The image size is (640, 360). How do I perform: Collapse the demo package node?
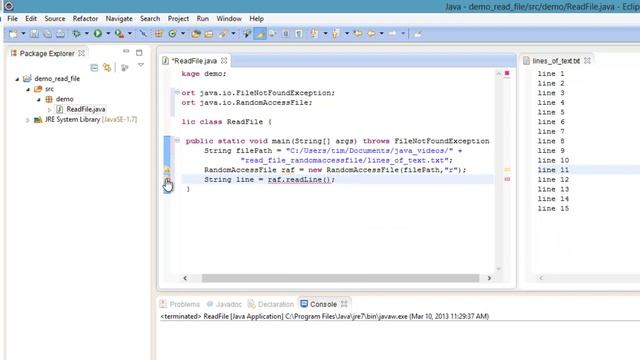click(39, 99)
